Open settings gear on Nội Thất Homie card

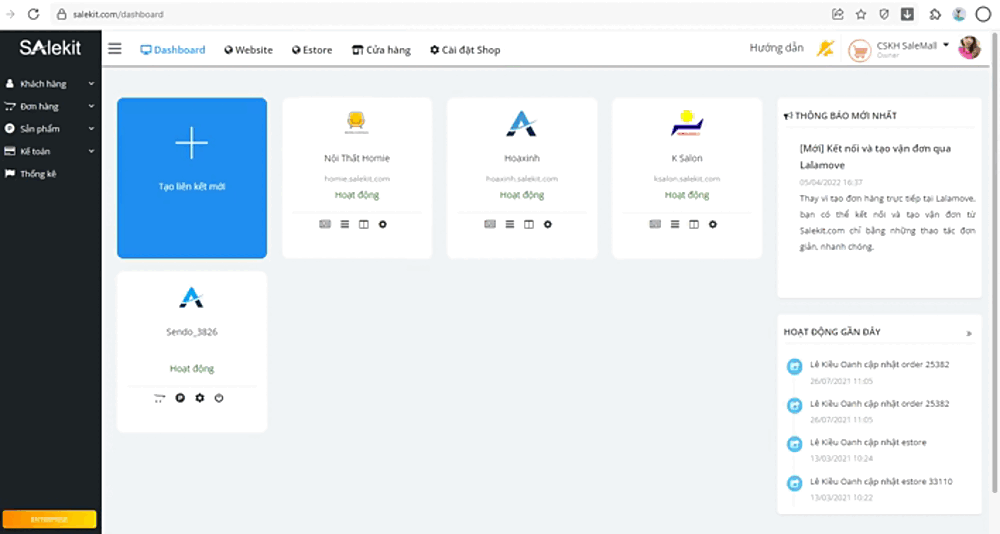coord(383,224)
